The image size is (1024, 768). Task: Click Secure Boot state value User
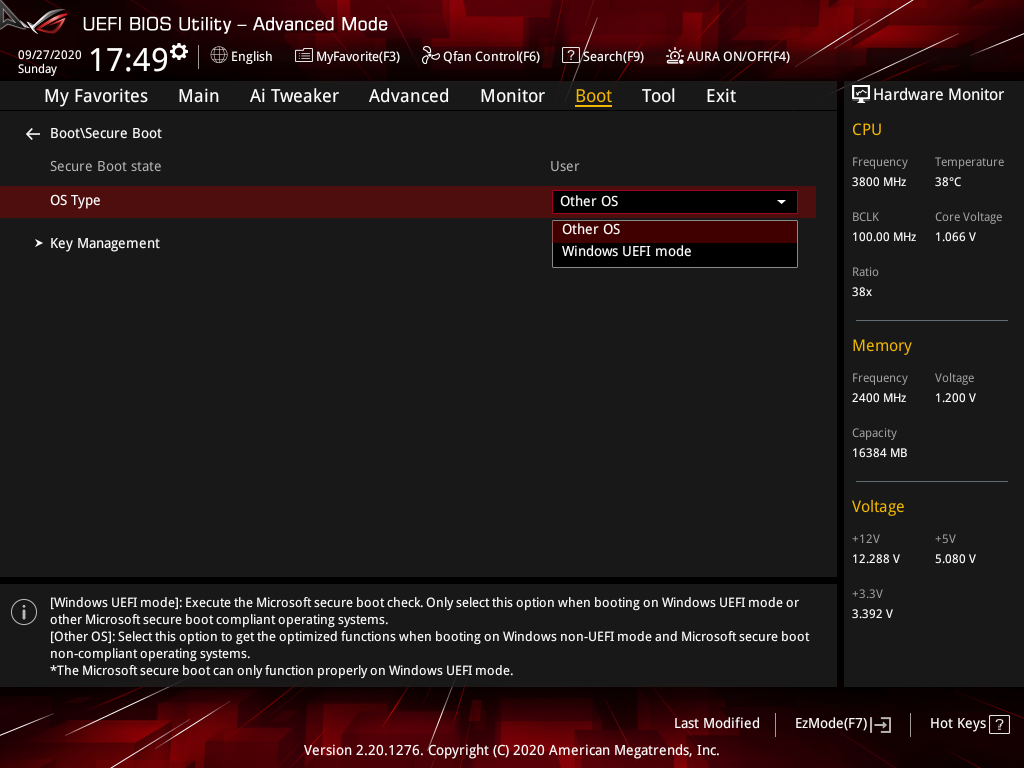point(564,167)
